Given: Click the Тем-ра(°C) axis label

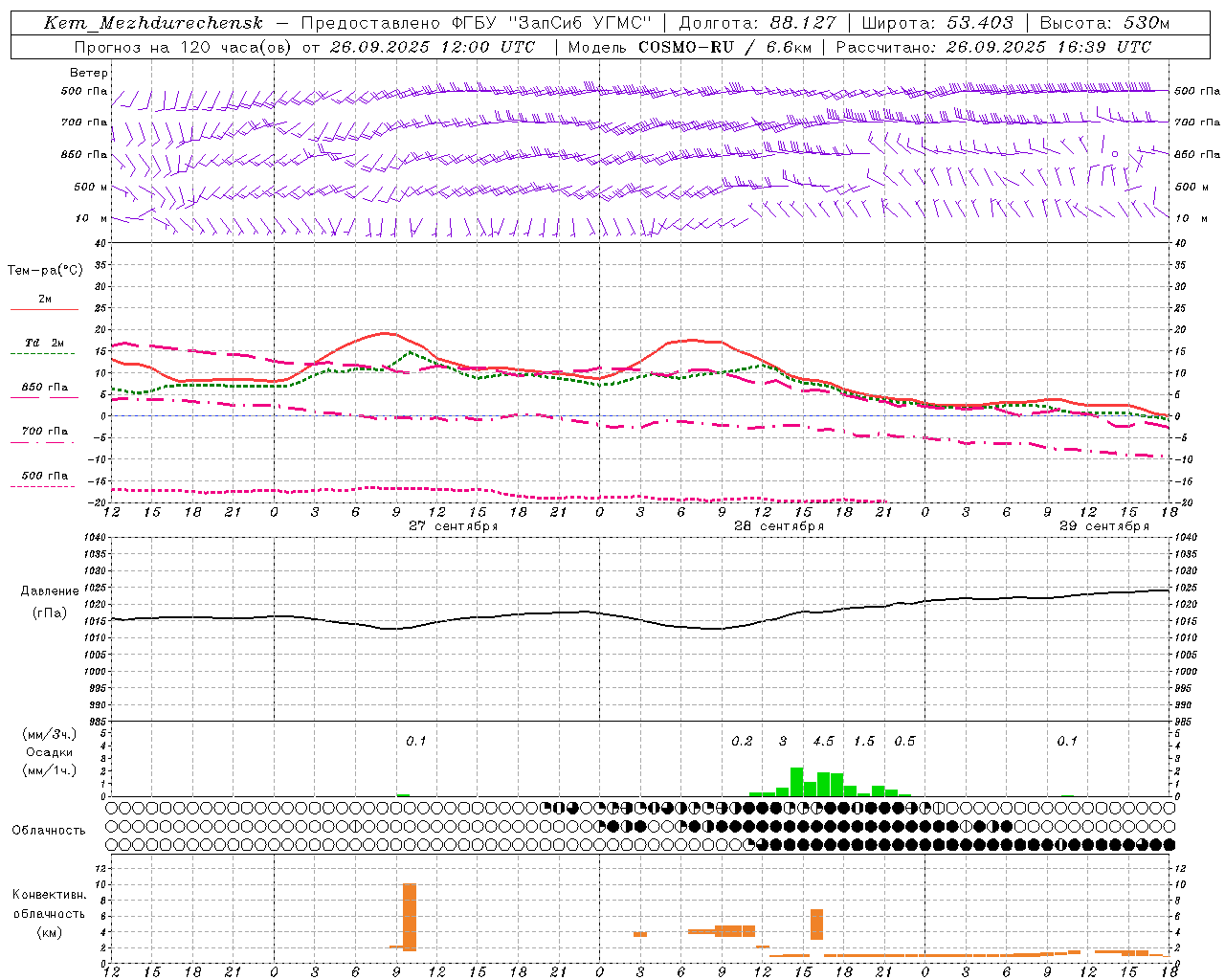Looking at the screenshot, I should click(45, 271).
